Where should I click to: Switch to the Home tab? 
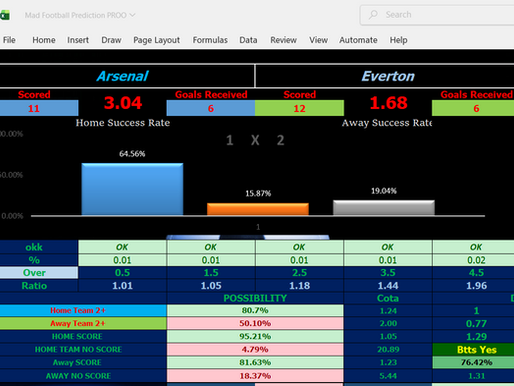[x=44, y=40]
